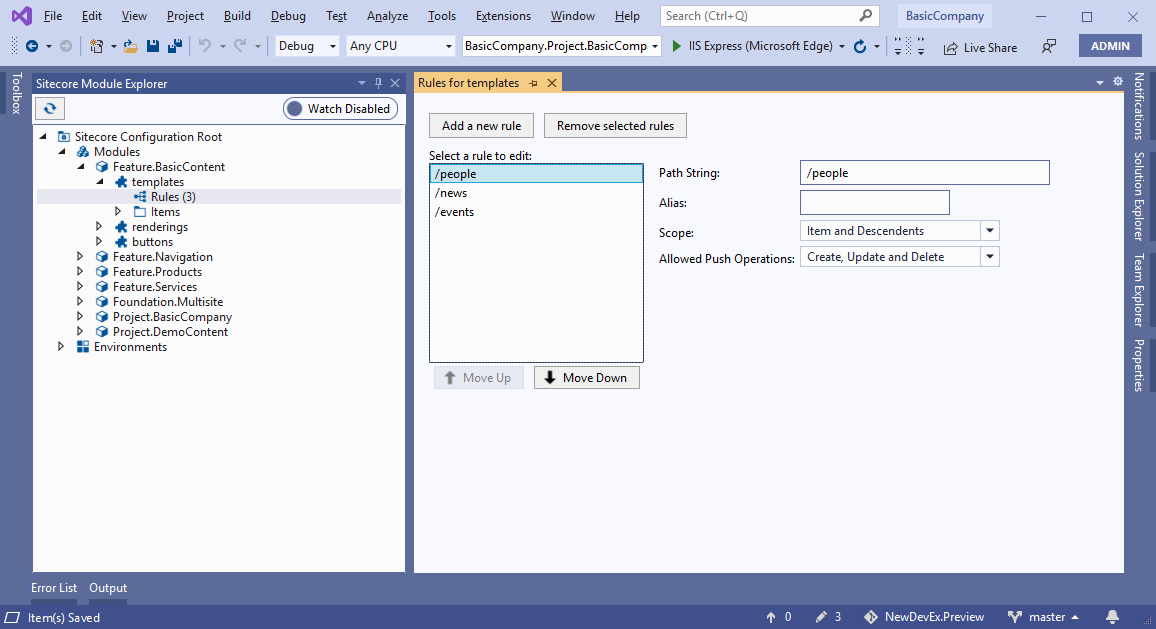
Task: Select the Rules (3) tree item
Action: click(x=173, y=197)
